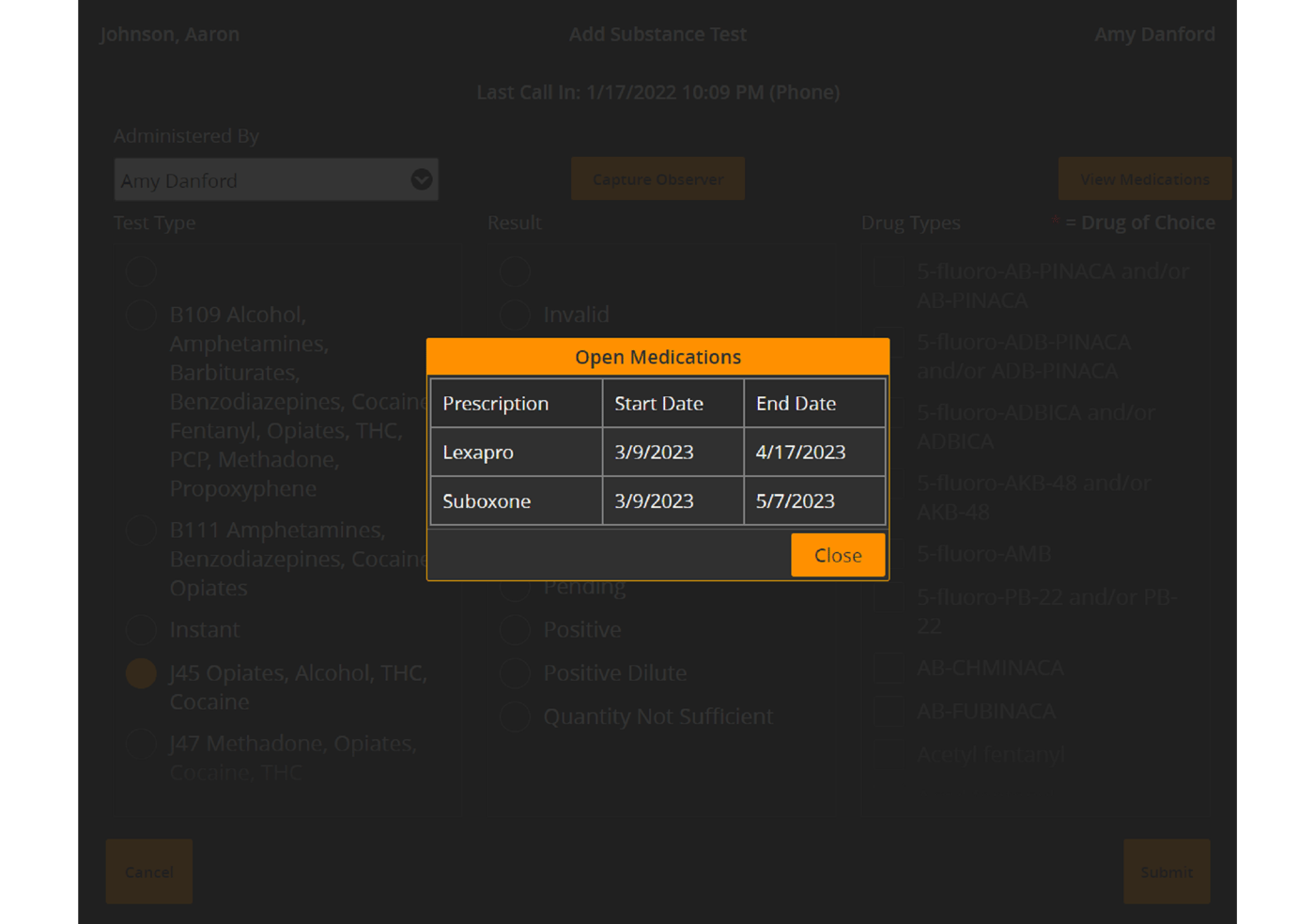Check the AB-CHMINACA drug type
This screenshot has width=1315, height=924.
pyautogui.click(x=888, y=668)
